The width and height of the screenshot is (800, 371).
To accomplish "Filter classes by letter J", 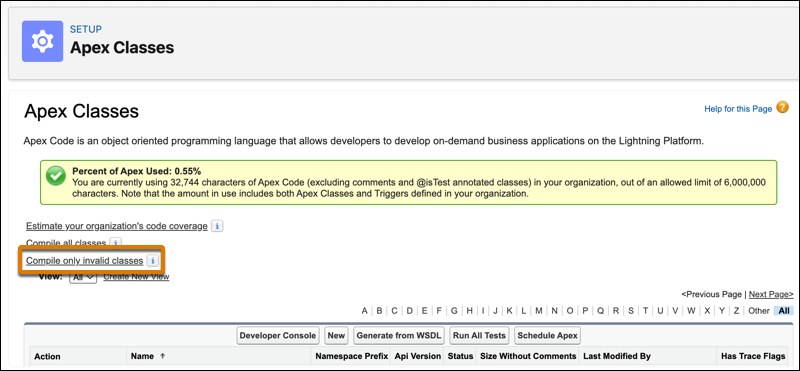I will point(495,311).
